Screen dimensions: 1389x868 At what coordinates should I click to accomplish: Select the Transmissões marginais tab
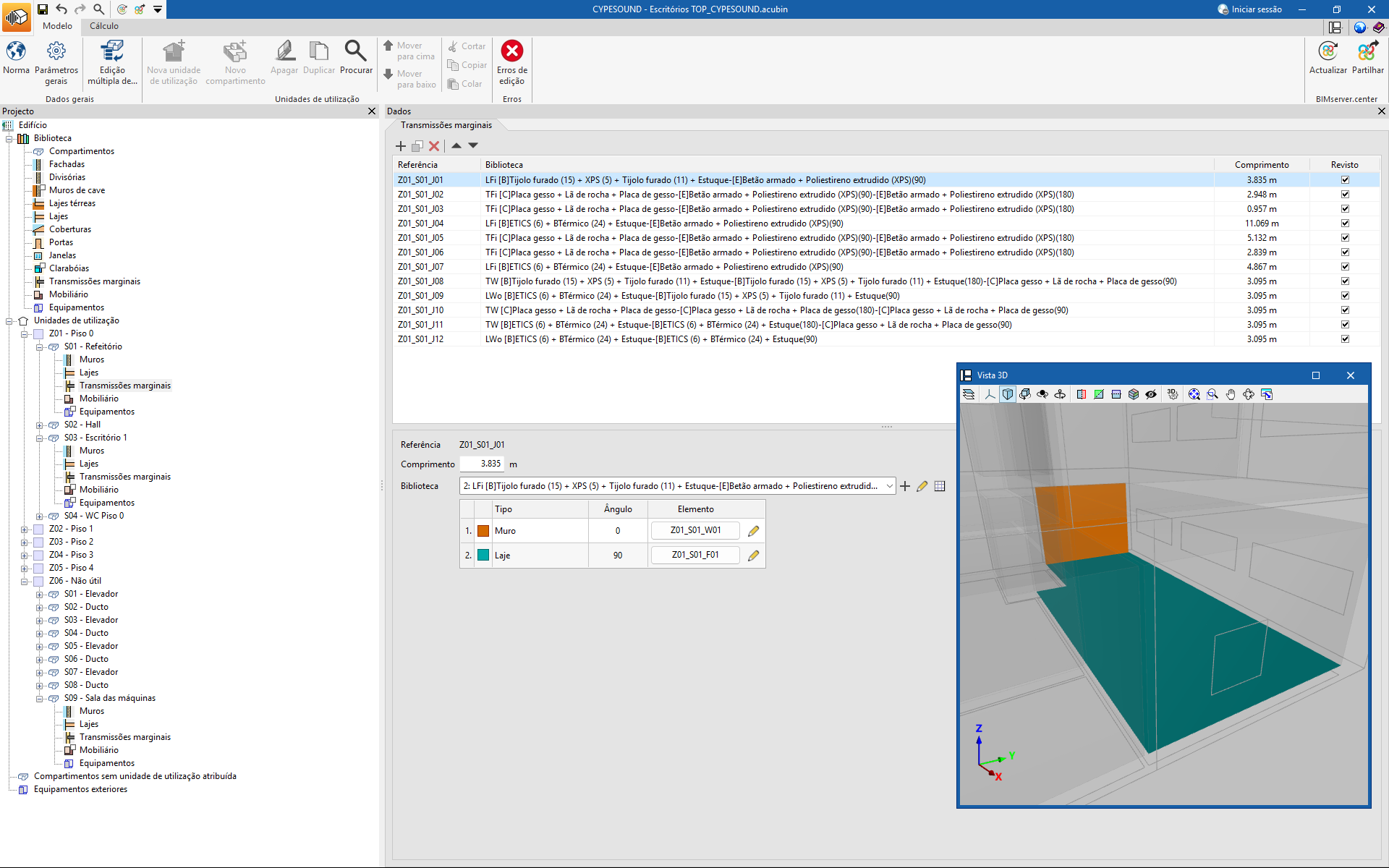pyautogui.click(x=446, y=125)
